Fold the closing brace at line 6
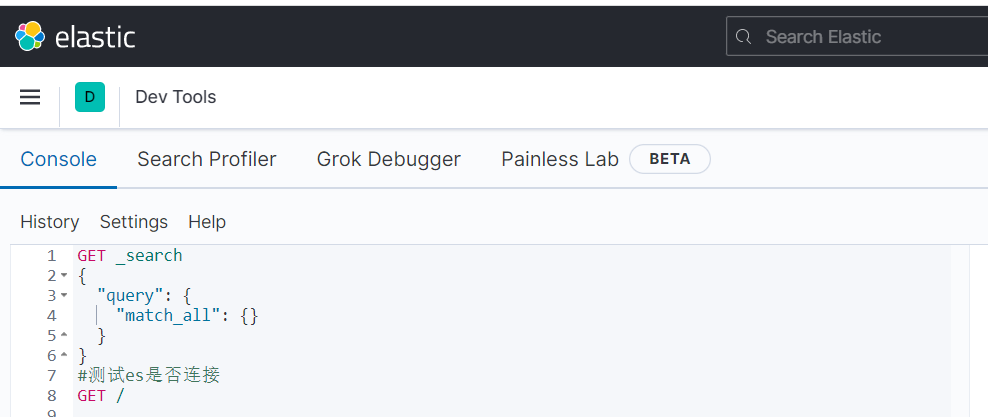 coord(64,355)
